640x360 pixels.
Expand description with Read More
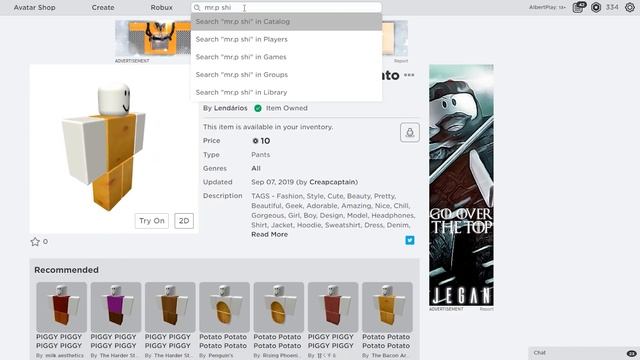click(x=269, y=235)
